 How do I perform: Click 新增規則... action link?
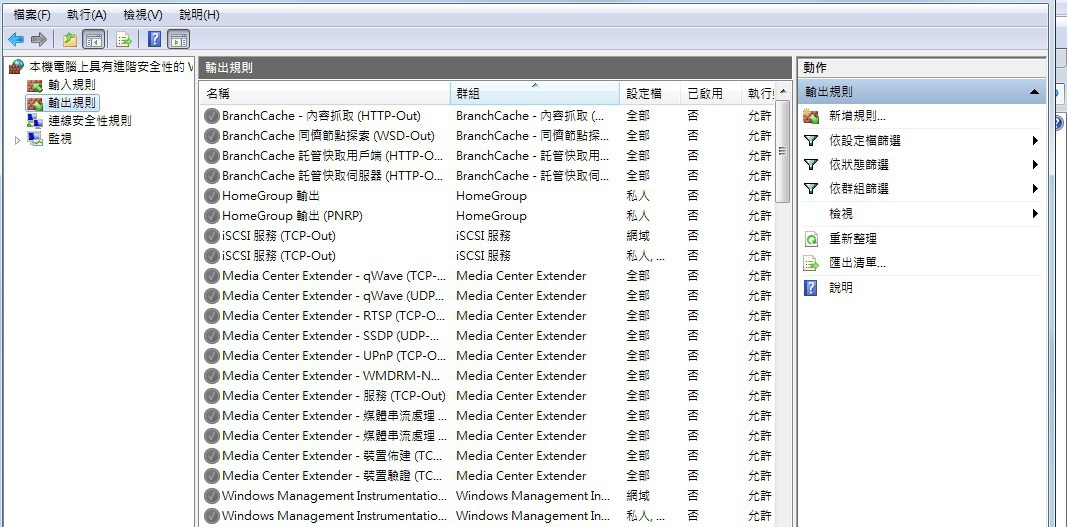click(x=857, y=116)
